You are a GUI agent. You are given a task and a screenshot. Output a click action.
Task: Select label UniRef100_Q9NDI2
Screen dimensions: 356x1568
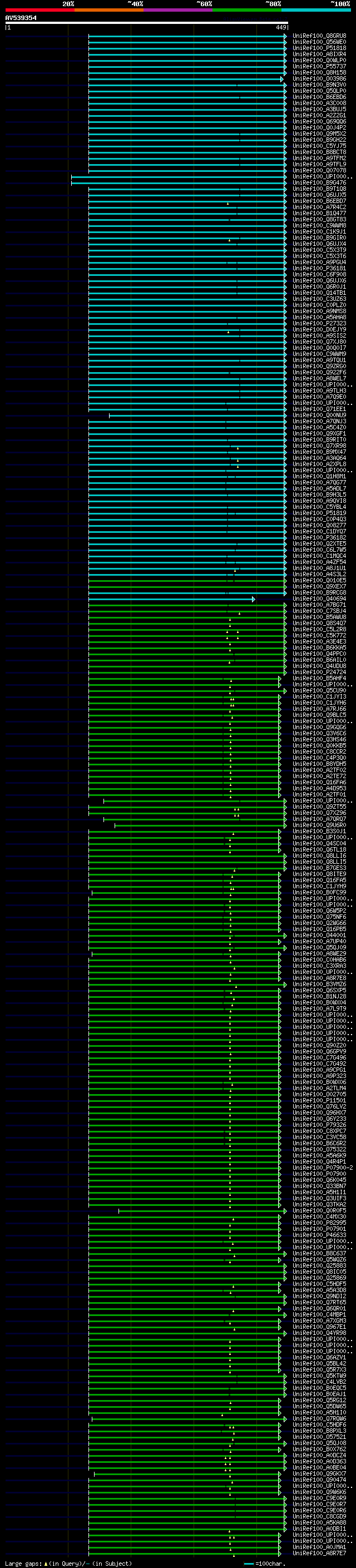(x=319, y=1297)
